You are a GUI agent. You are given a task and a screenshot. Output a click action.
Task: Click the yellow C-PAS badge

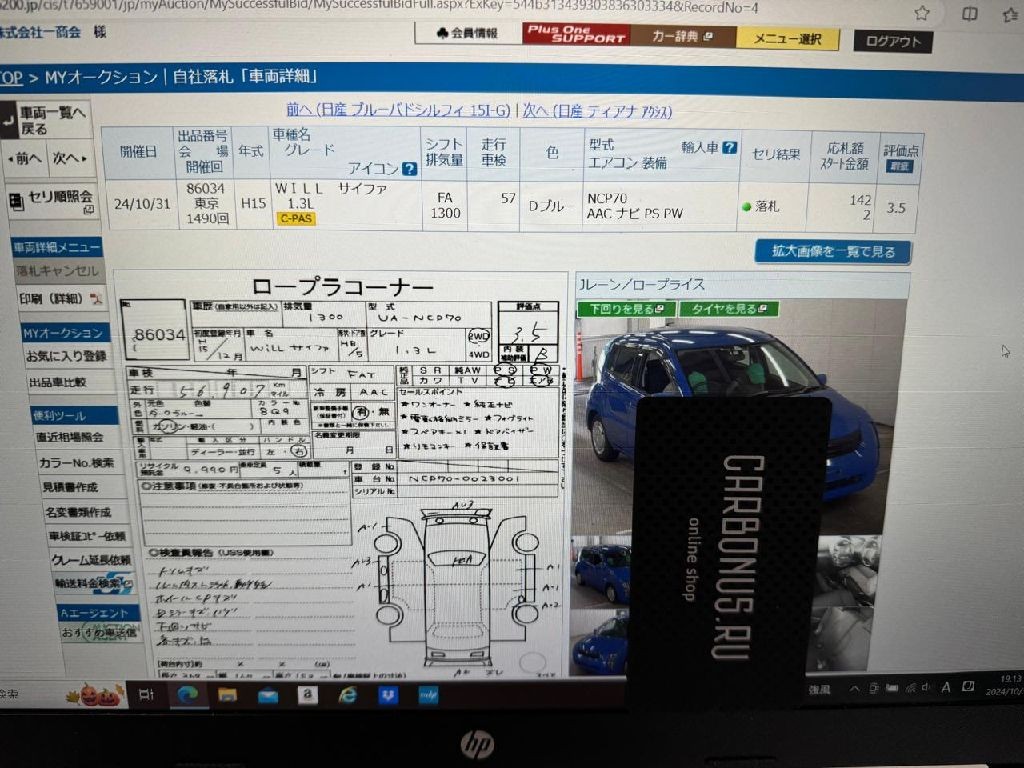click(296, 219)
